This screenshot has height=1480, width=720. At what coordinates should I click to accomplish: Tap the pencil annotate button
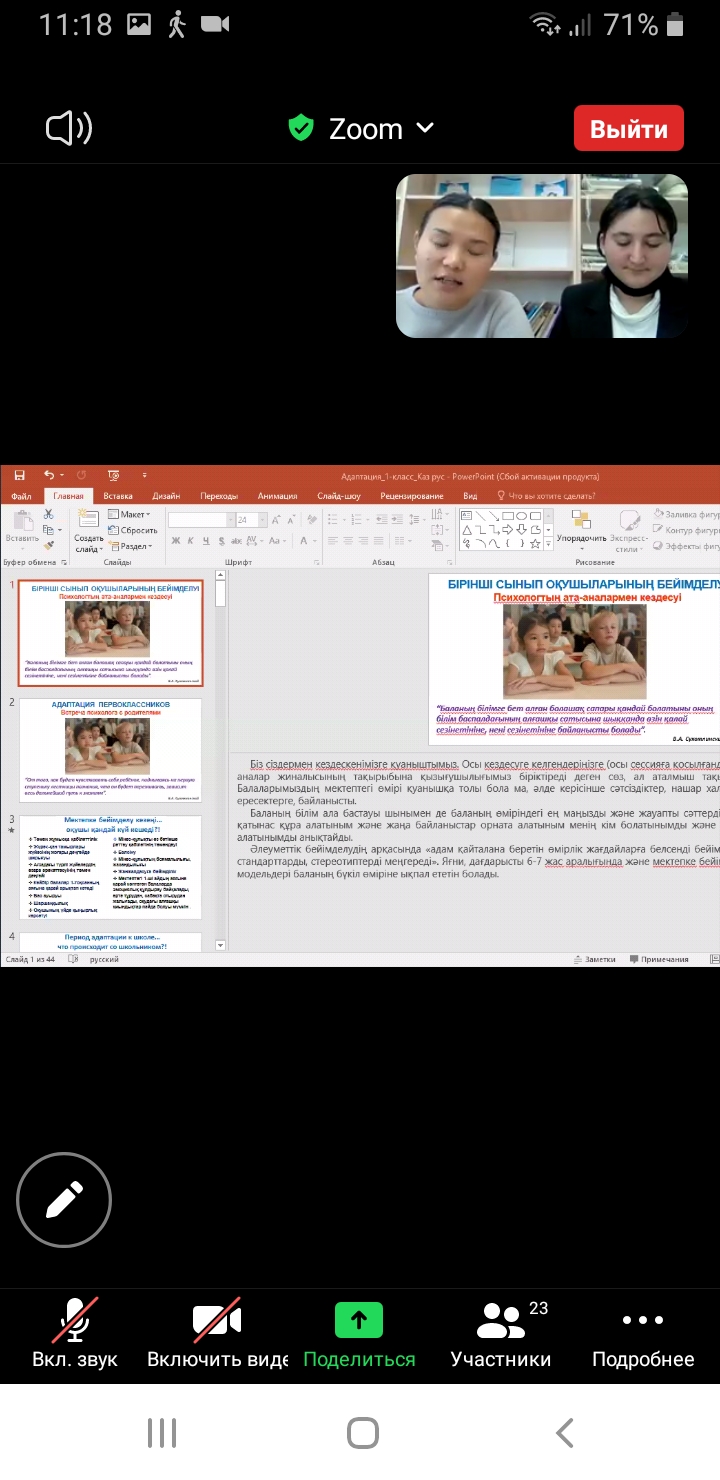64,1199
